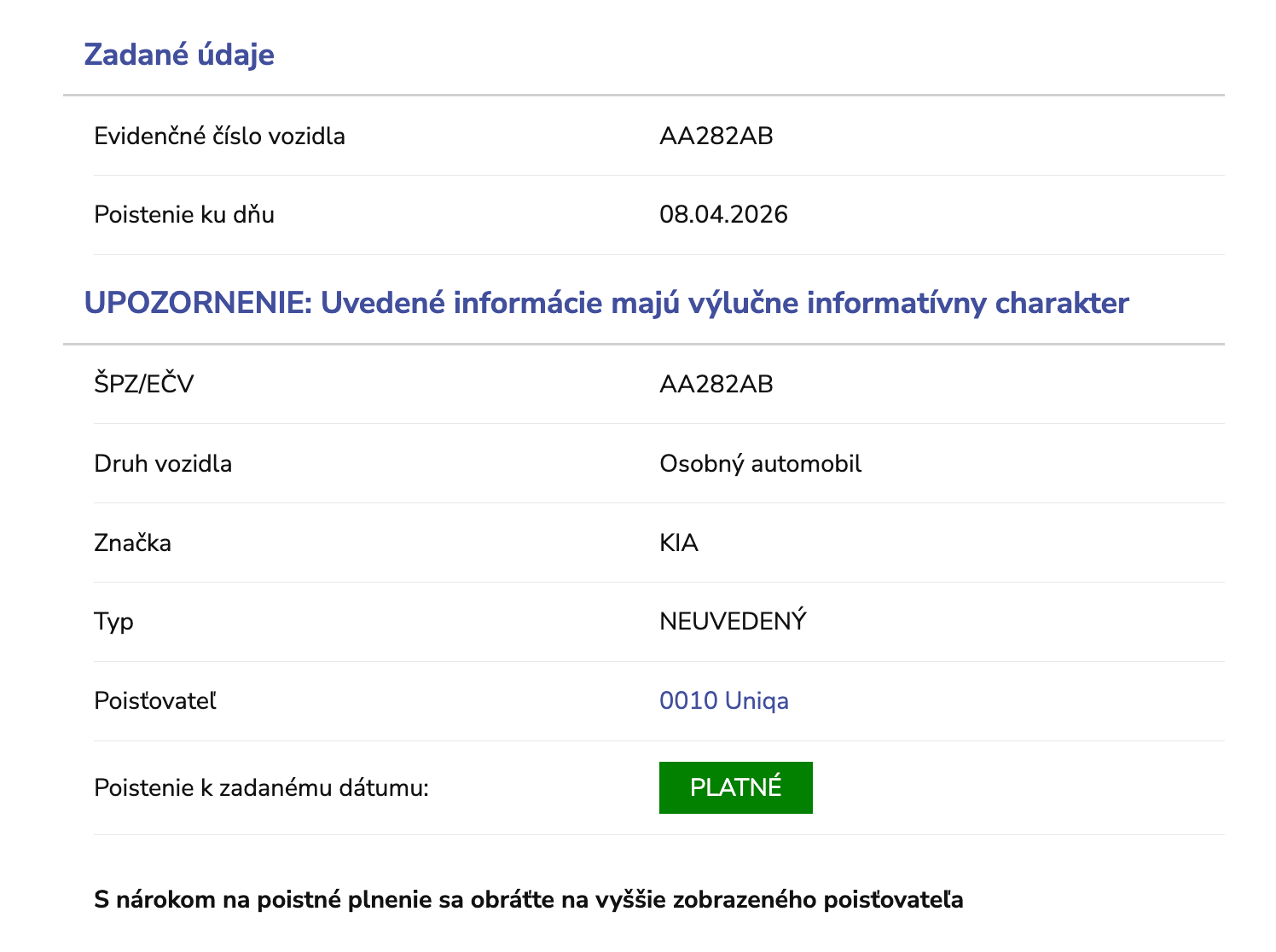The width and height of the screenshot is (1276, 952).
Task: Click the green PLATNÉ status badge
Action: point(735,787)
